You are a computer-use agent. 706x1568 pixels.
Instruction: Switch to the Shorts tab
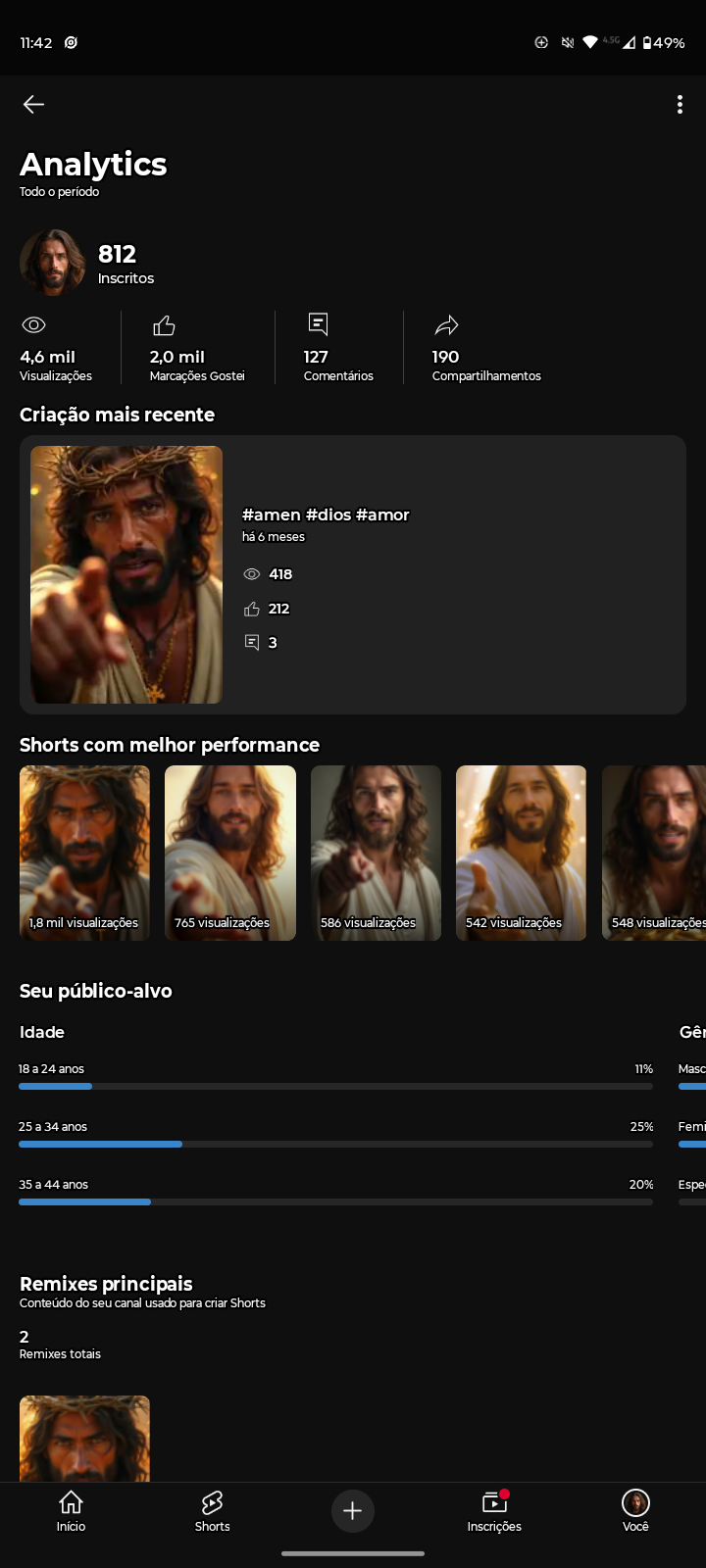[x=212, y=1510]
